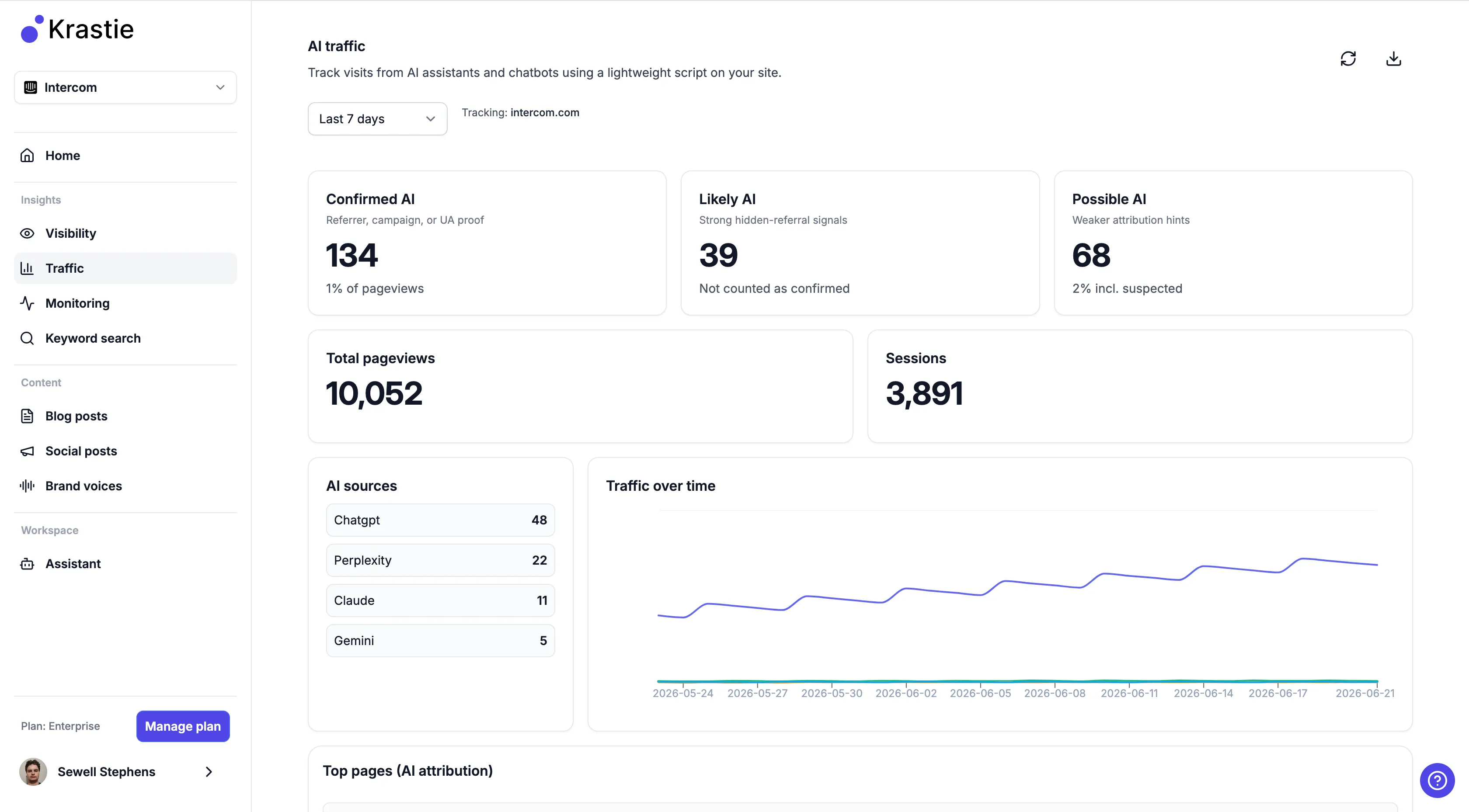Select the Gemini source row
1469x812 pixels.
click(x=440, y=640)
